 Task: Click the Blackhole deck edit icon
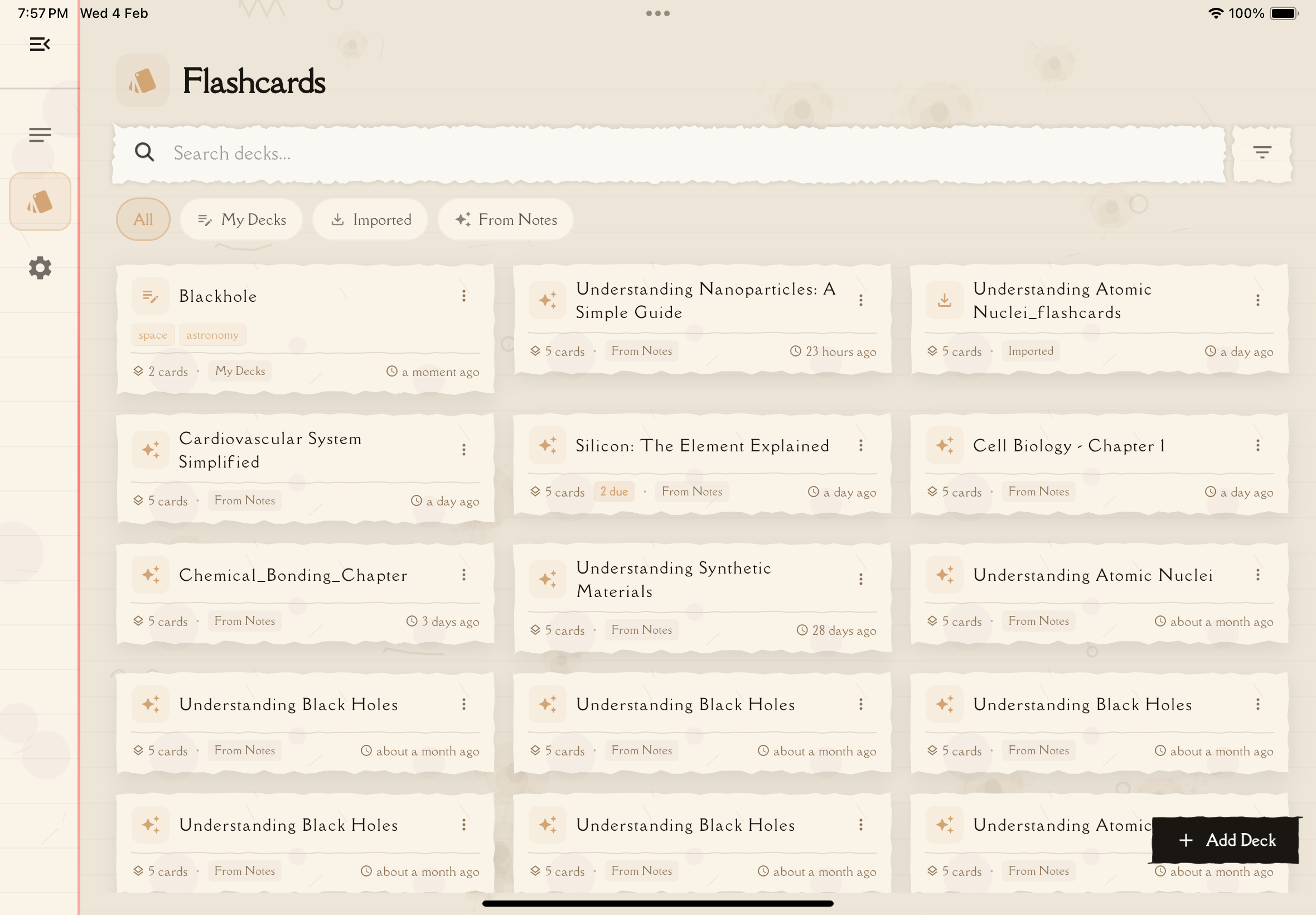point(150,296)
